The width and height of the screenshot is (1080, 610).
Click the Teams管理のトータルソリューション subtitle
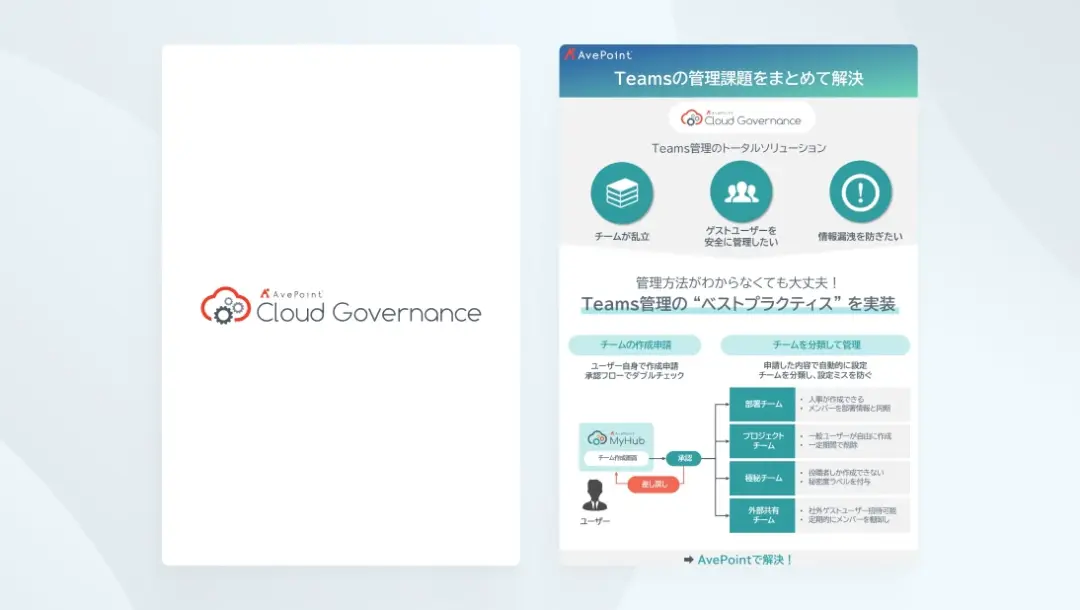[x=738, y=148]
